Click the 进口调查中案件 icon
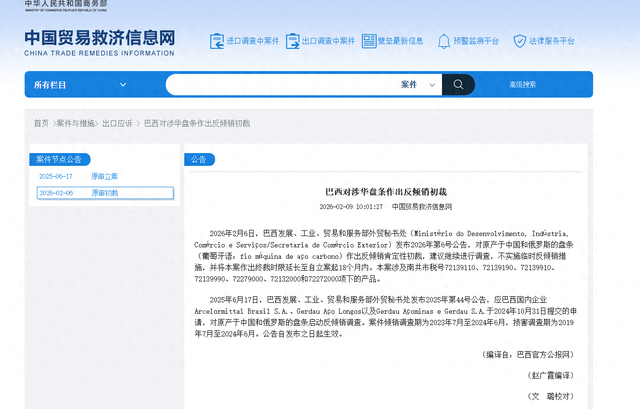The height and width of the screenshot is (409, 640). pos(217,41)
